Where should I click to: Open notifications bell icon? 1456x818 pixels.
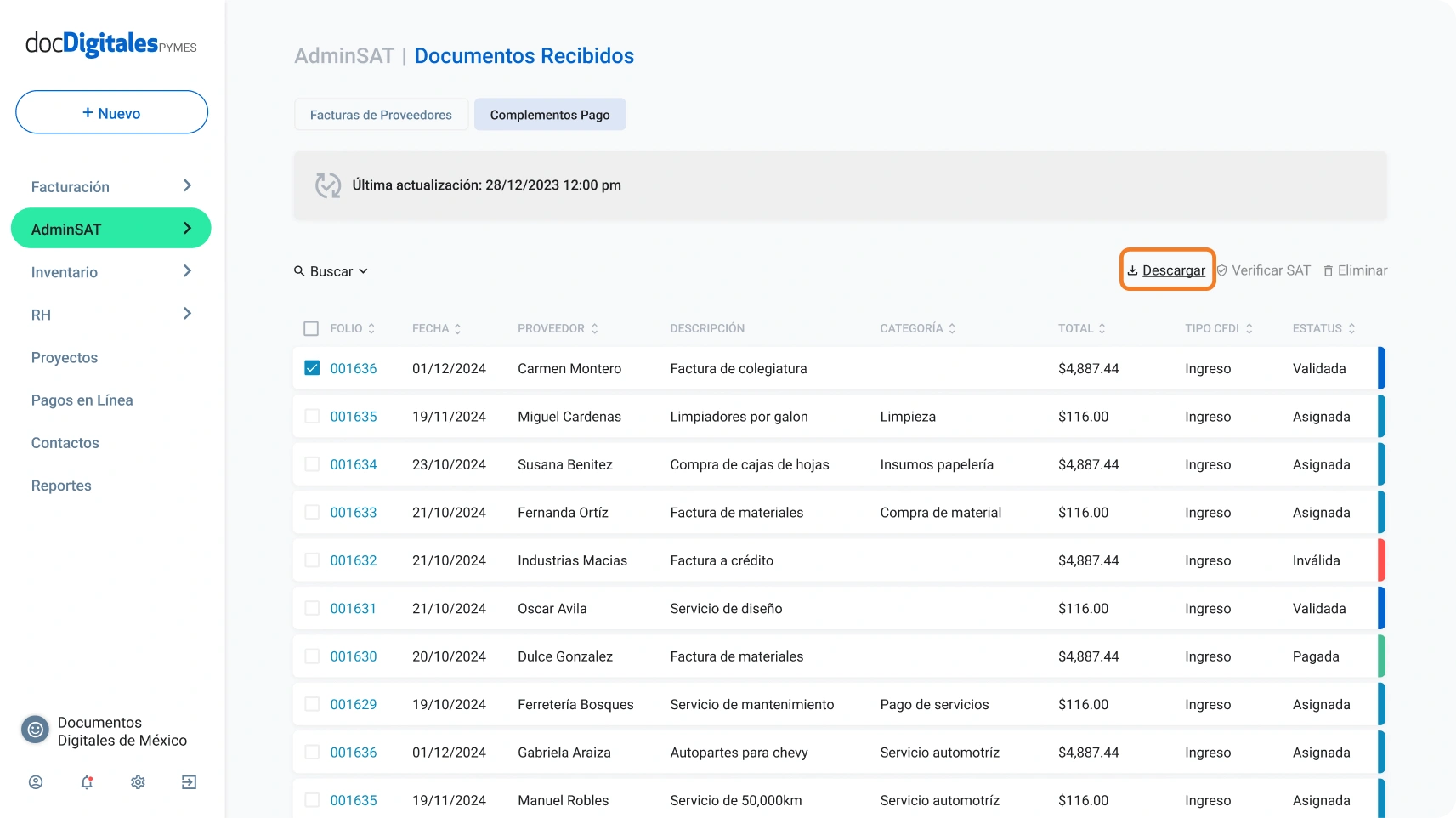[87, 782]
